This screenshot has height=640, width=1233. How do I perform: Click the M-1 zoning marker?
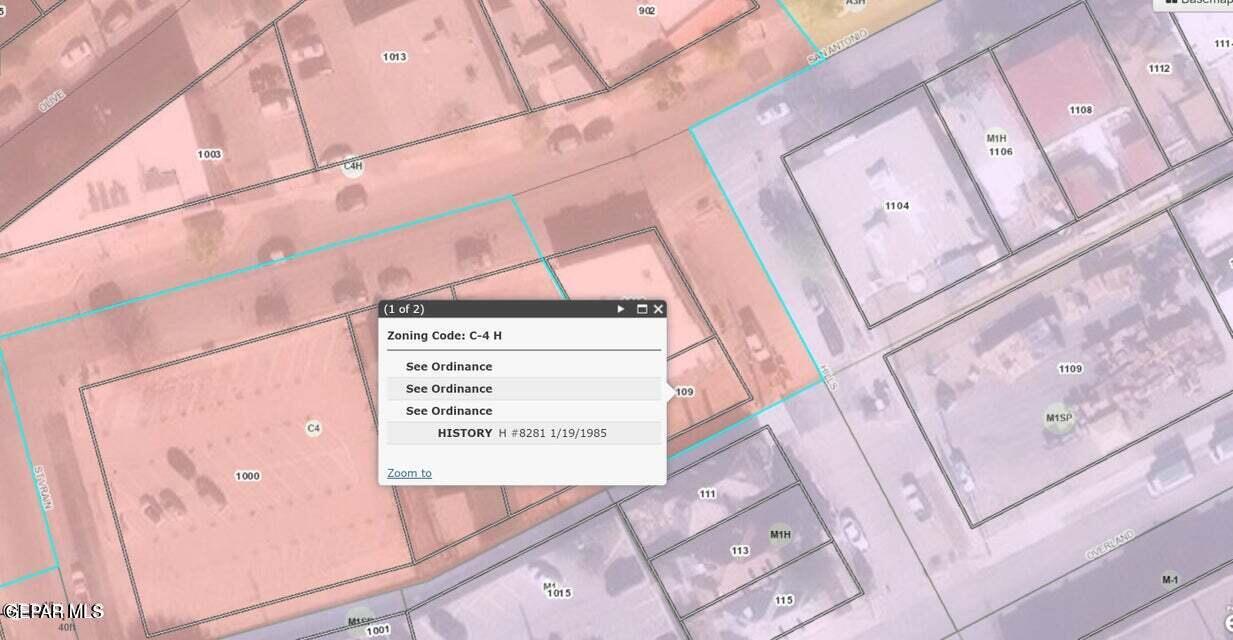1170,579
